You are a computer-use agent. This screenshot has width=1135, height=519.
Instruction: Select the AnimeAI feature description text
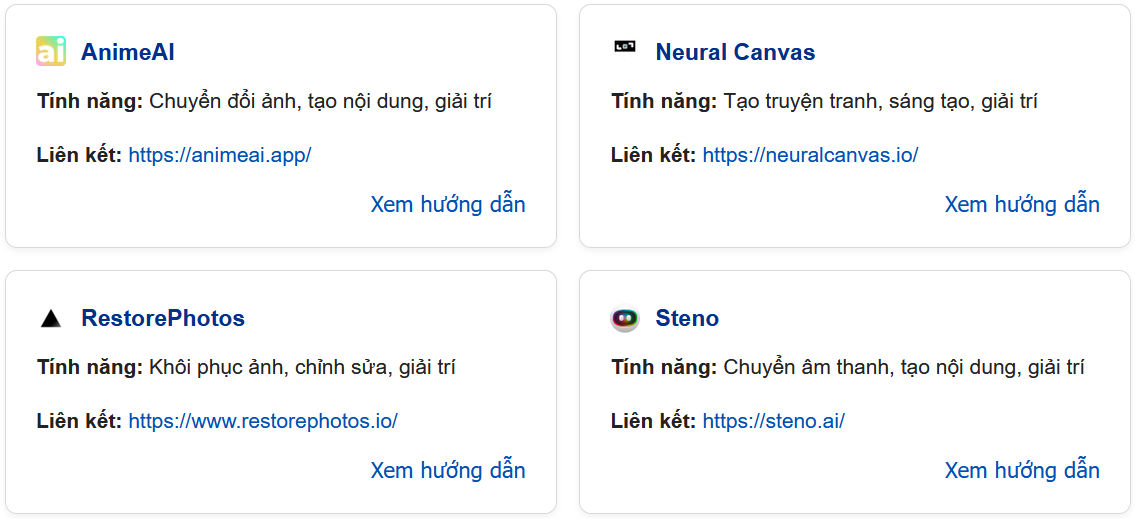pos(320,101)
